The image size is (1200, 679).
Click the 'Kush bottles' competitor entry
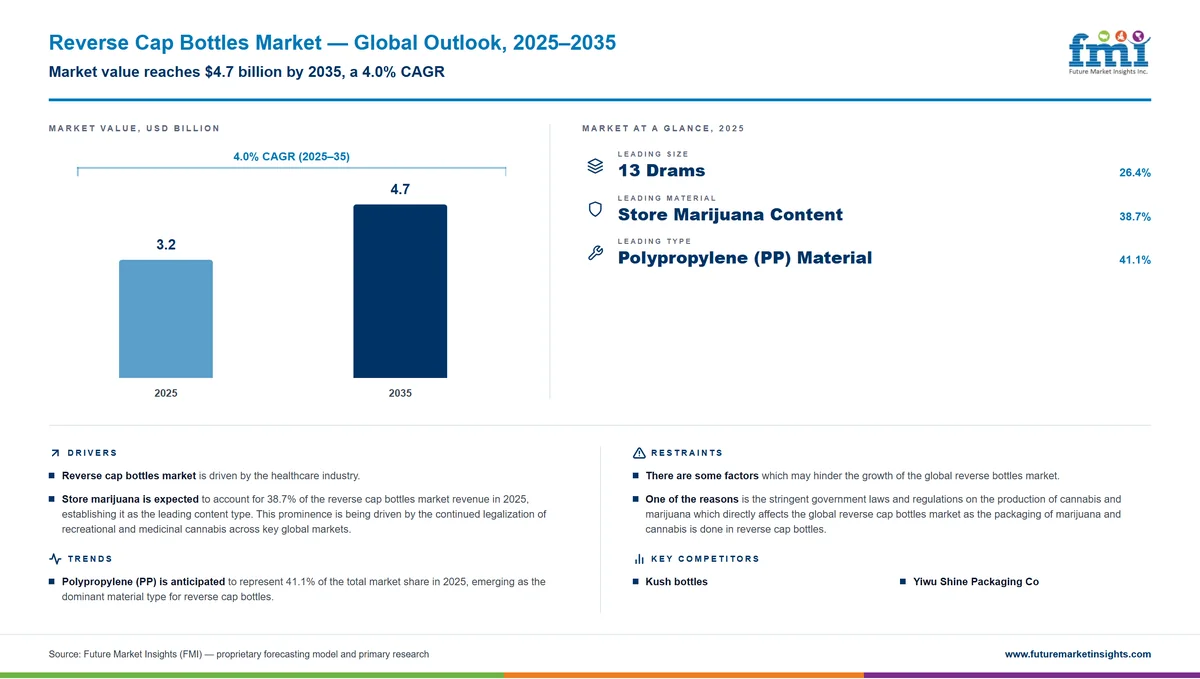676,582
